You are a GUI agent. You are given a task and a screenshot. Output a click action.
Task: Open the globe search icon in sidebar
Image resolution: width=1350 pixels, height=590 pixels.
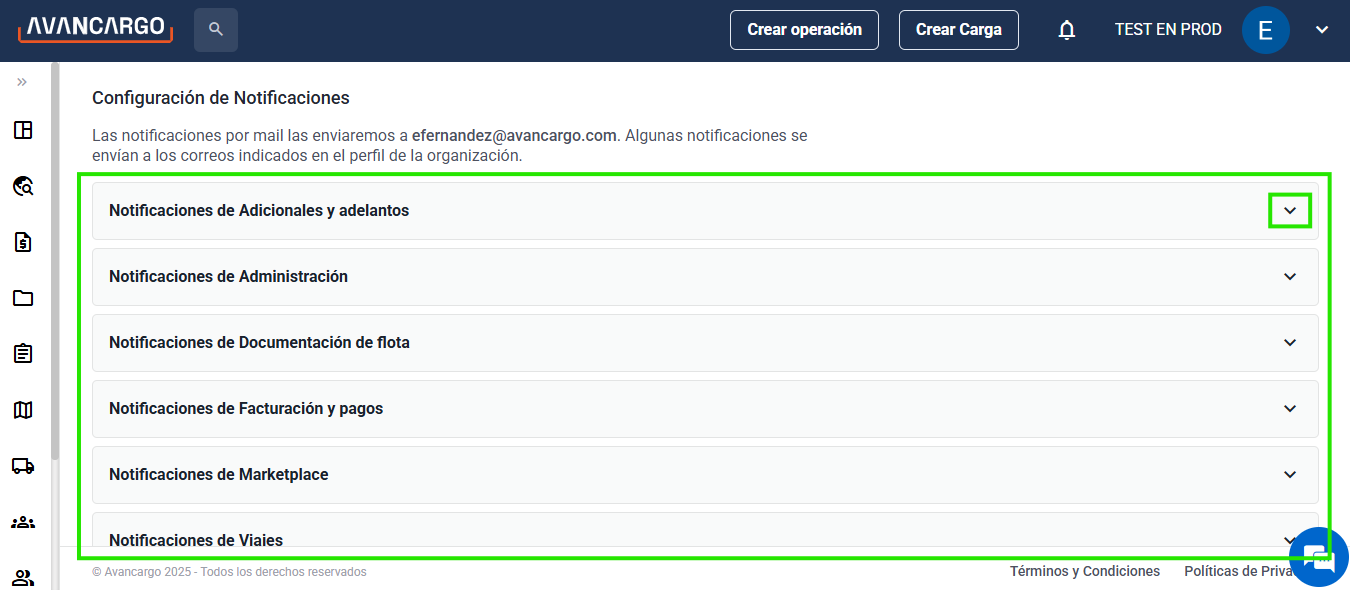tap(22, 186)
